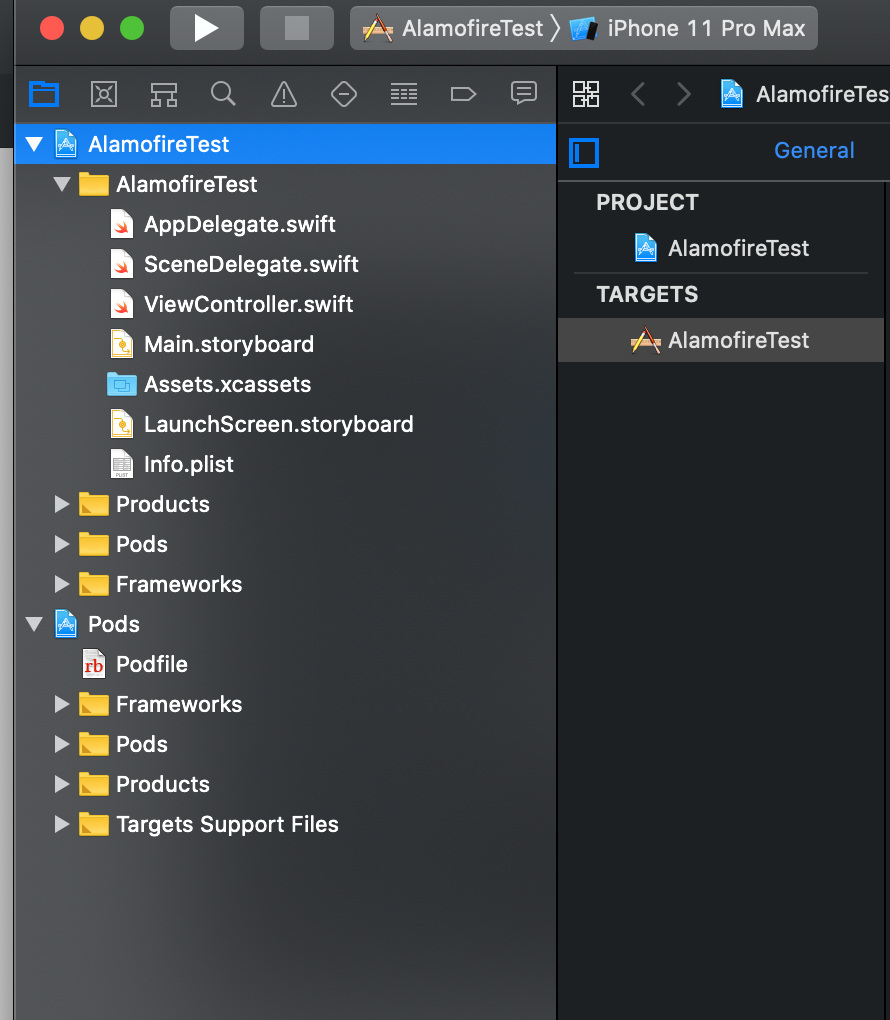Click the blueprint icon beside the PROJECT AlamofireTest
This screenshot has height=1020, width=890.
coord(645,248)
